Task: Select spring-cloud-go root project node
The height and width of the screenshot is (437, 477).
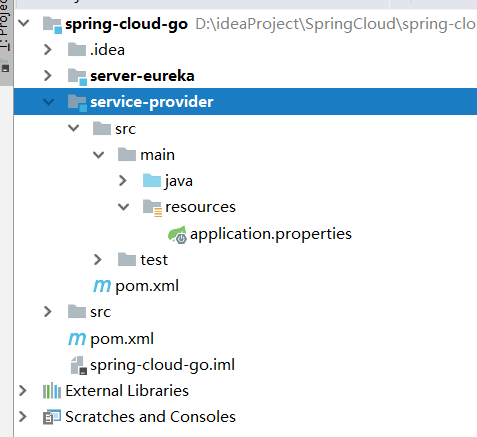Action: [126, 24]
